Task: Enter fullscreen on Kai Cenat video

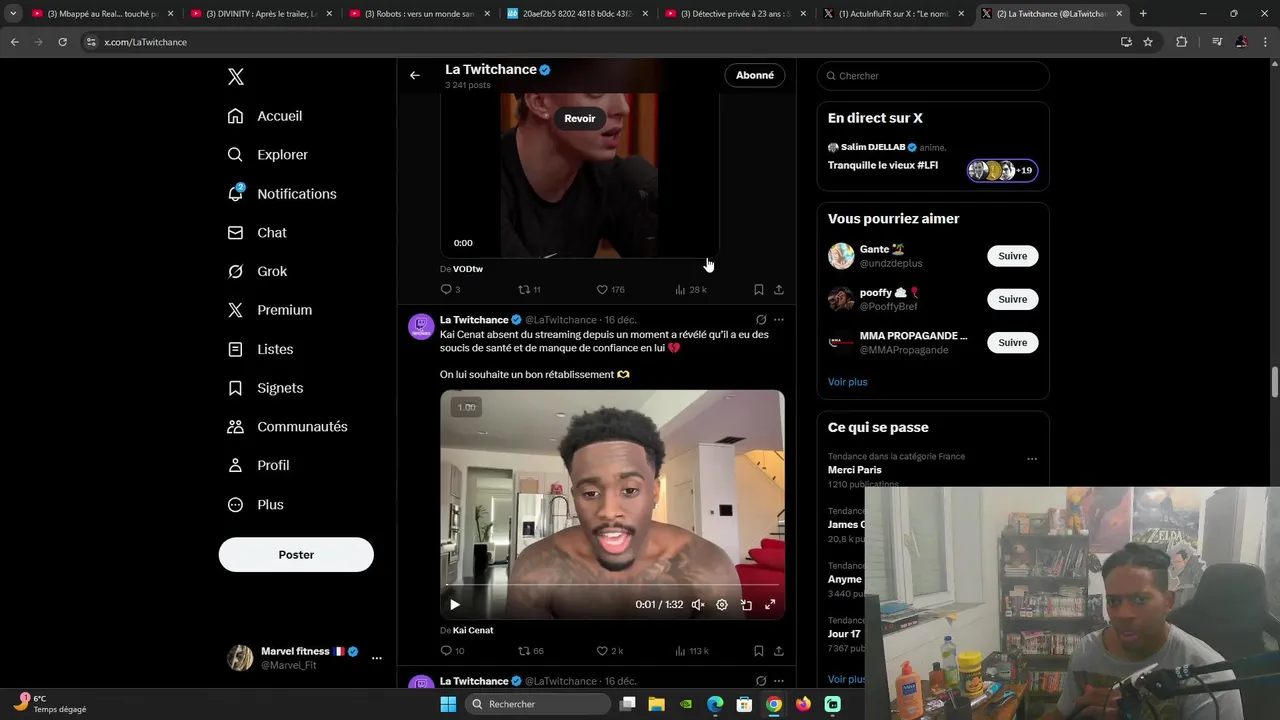Action: coord(770,605)
